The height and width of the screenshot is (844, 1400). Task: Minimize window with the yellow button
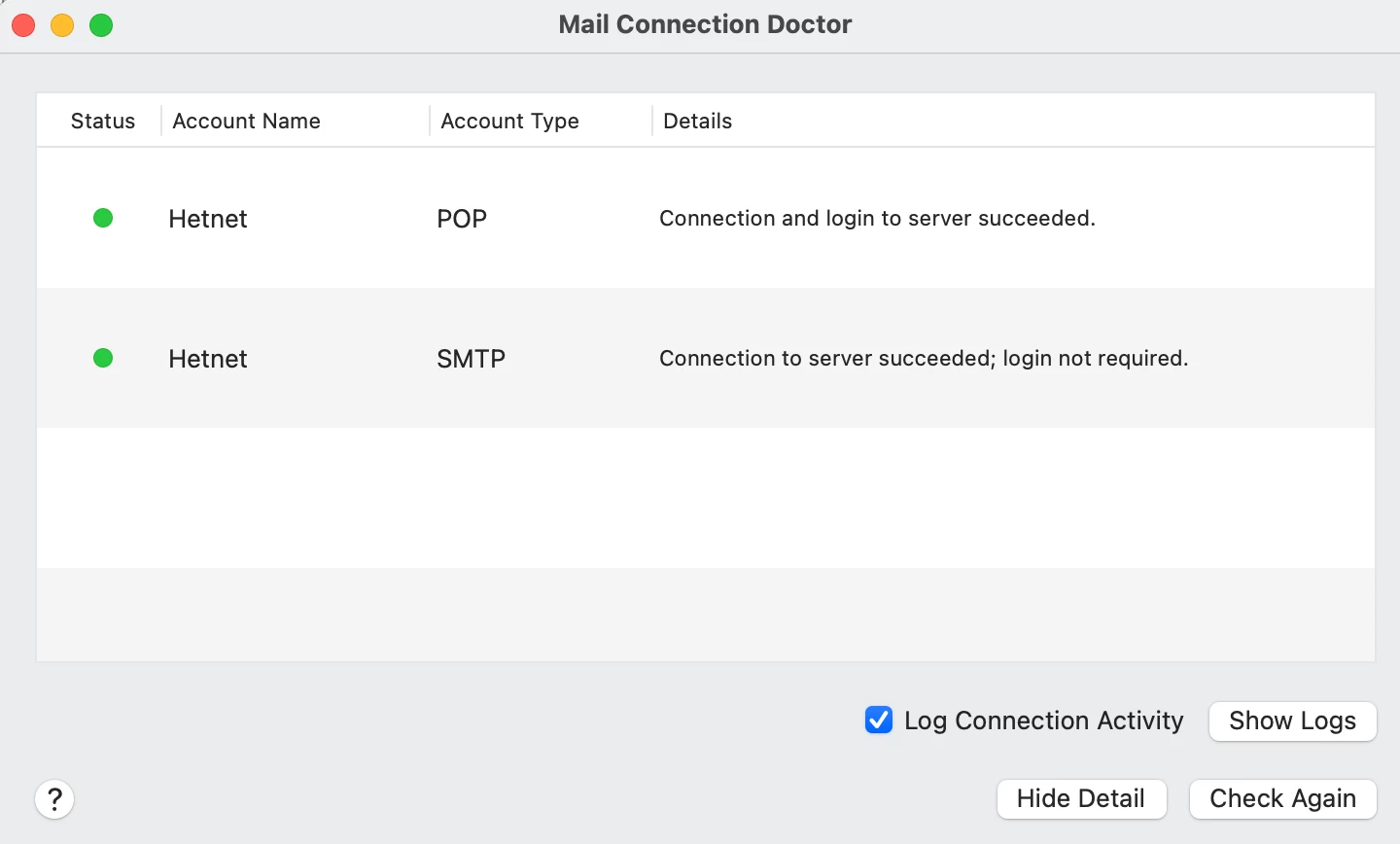click(62, 25)
